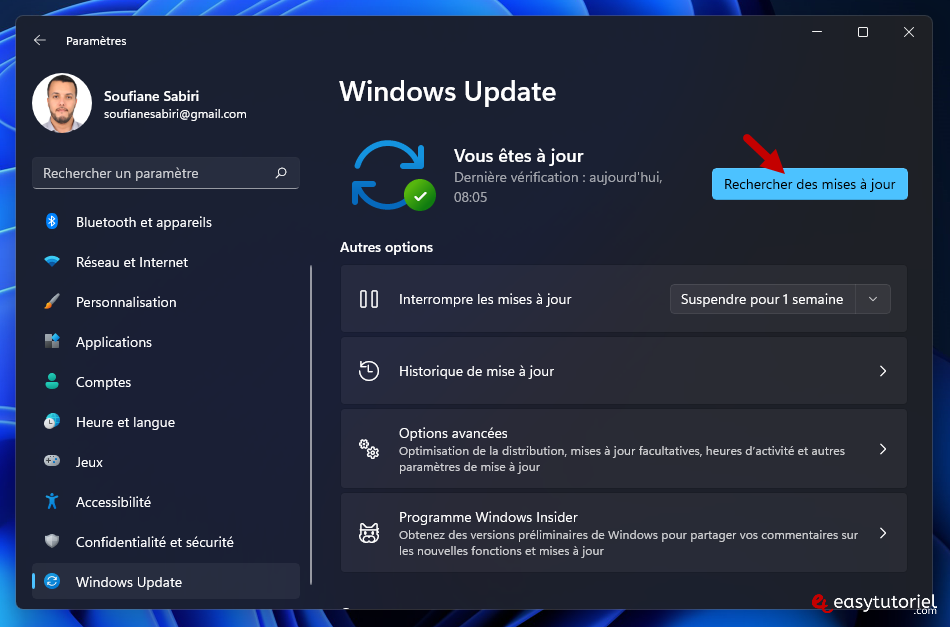The image size is (950, 627).
Task: Click the Vous êtes à jour status text
Action: click(519, 156)
